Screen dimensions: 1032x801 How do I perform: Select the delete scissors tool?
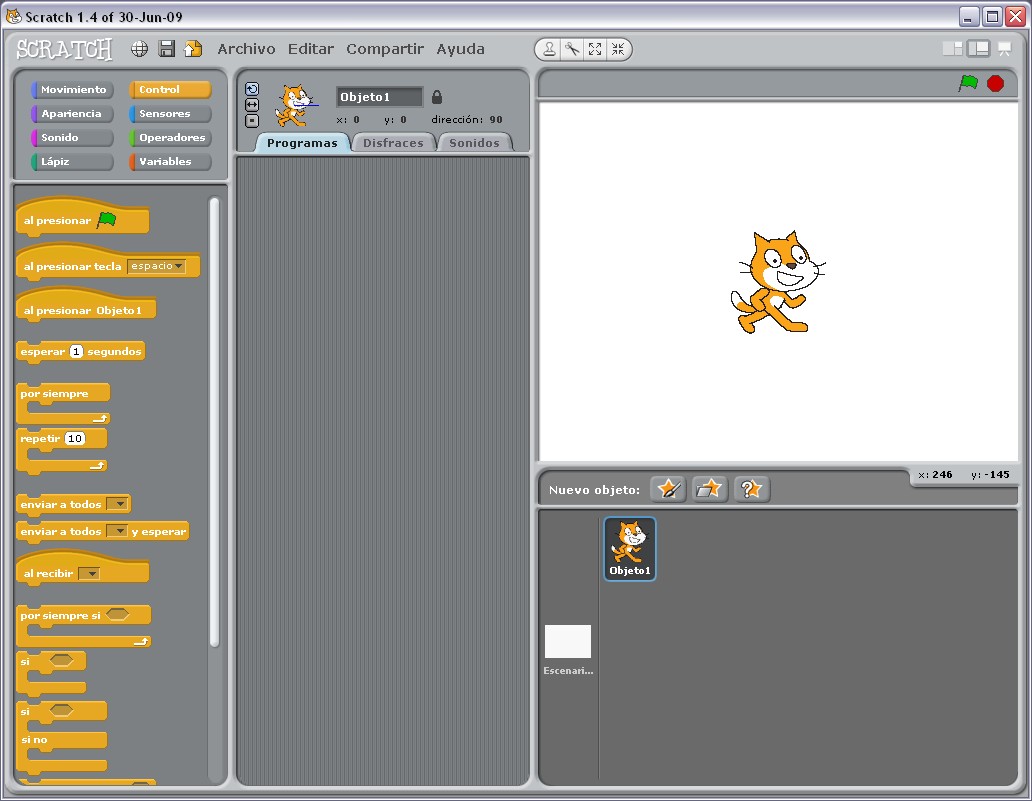click(x=573, y=49)
